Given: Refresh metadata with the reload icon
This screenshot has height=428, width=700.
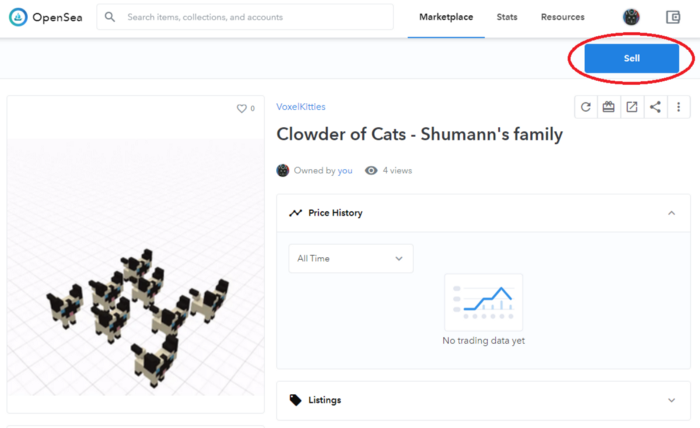Looking at the screenshot, I should click(x=586, y=107).
